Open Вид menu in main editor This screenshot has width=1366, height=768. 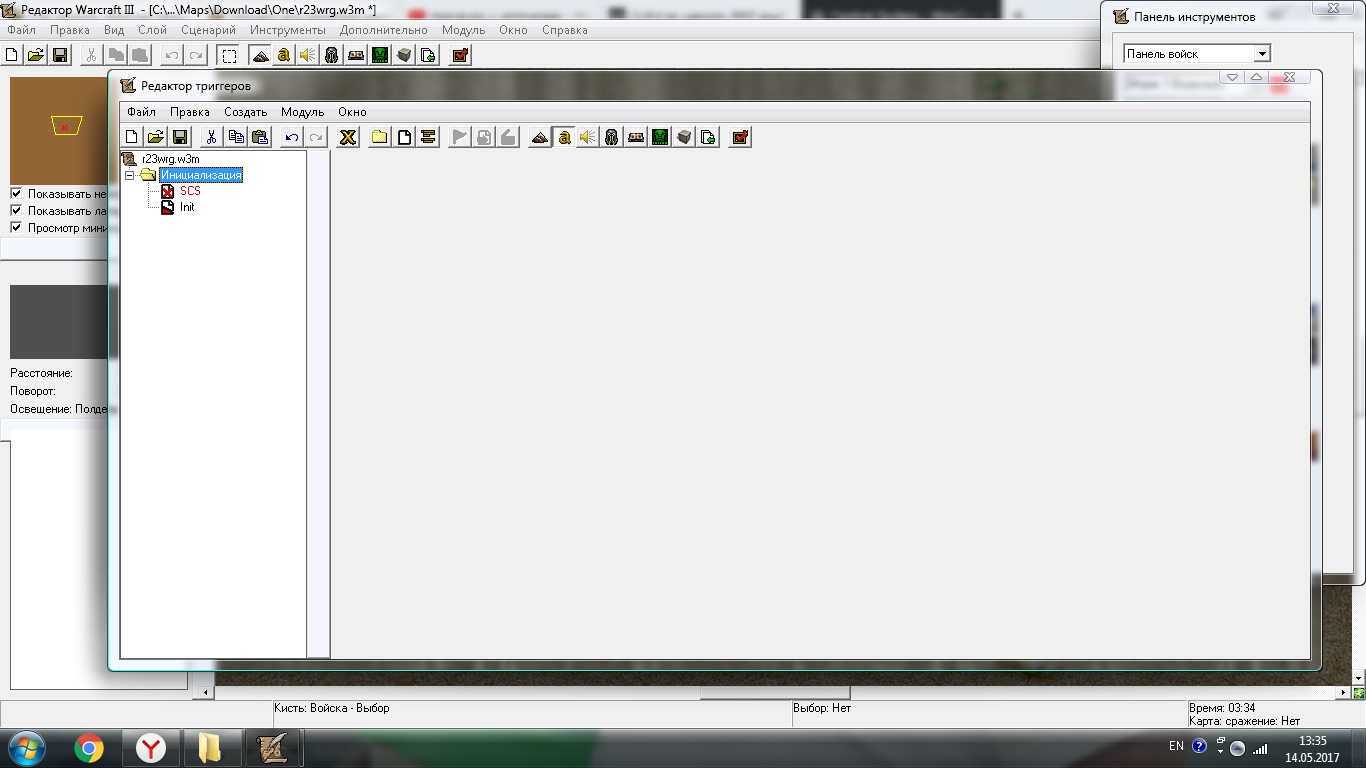[x=114, y=30]
